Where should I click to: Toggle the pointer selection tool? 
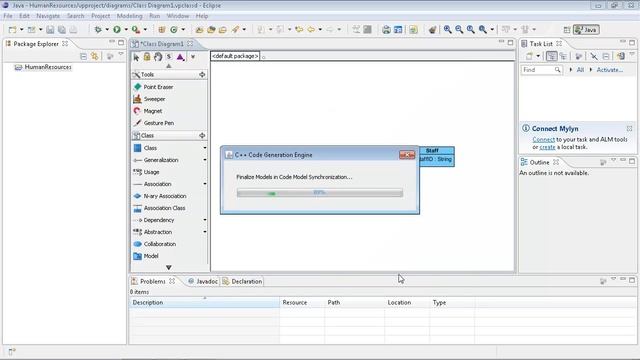click(x=136, y=57)
